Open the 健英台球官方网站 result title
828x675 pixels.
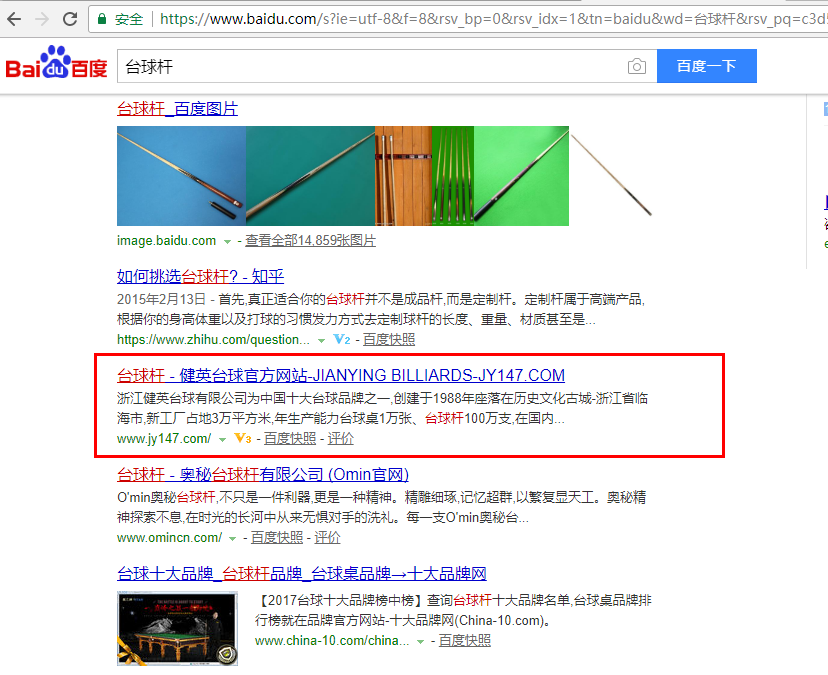tap(341, 376)
